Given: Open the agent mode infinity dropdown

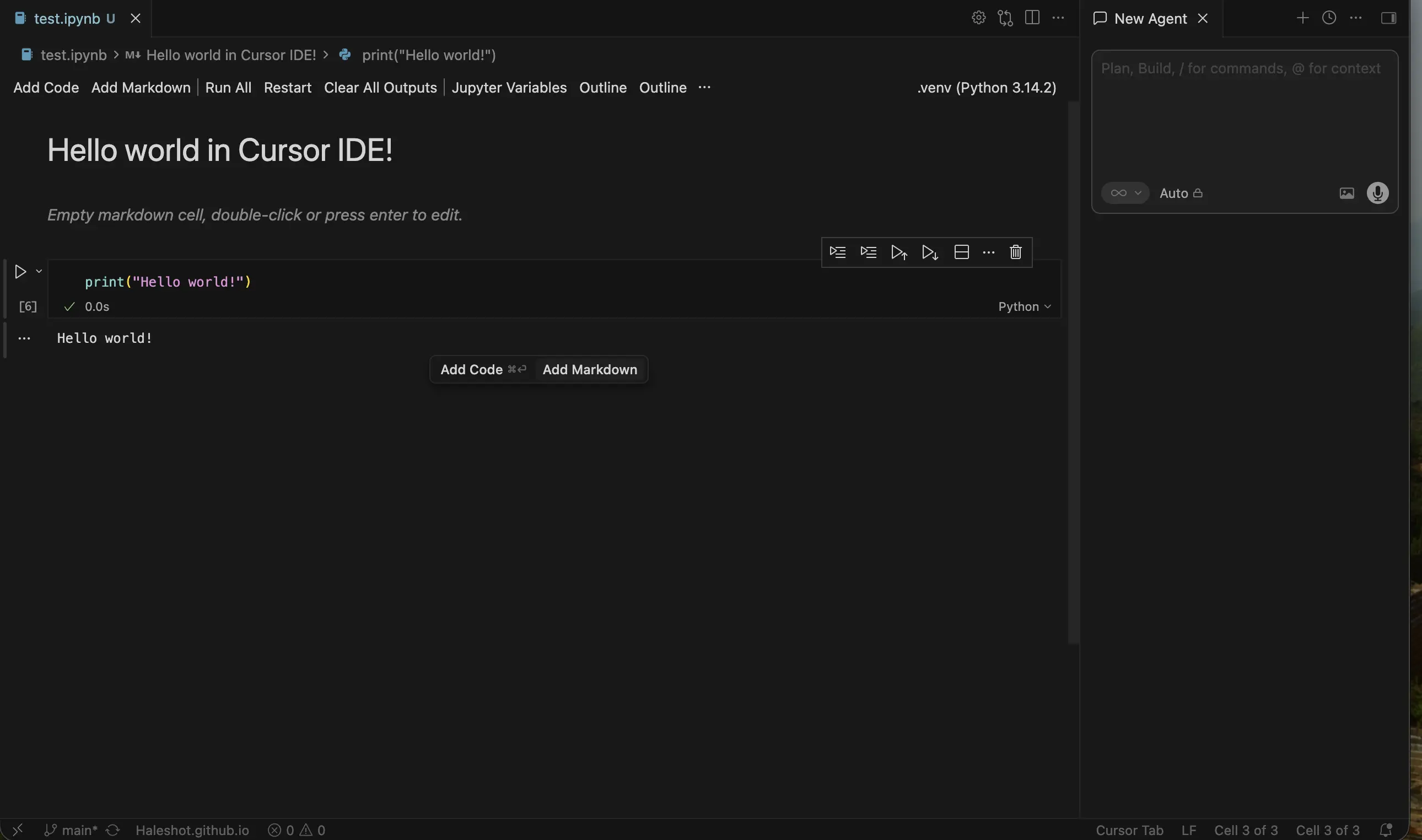Looking at the screenshot, I should click(1125, 193).
